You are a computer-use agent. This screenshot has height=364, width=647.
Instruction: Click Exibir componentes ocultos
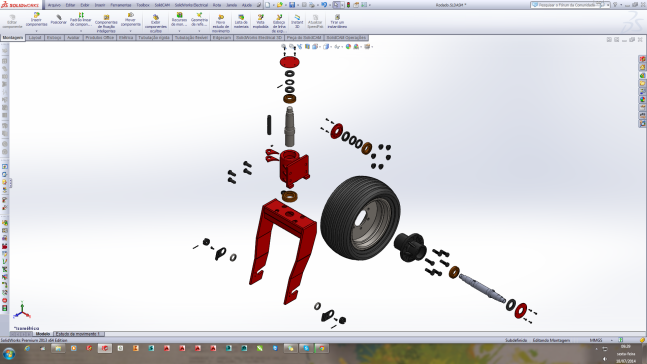click(x=156, y=24)
